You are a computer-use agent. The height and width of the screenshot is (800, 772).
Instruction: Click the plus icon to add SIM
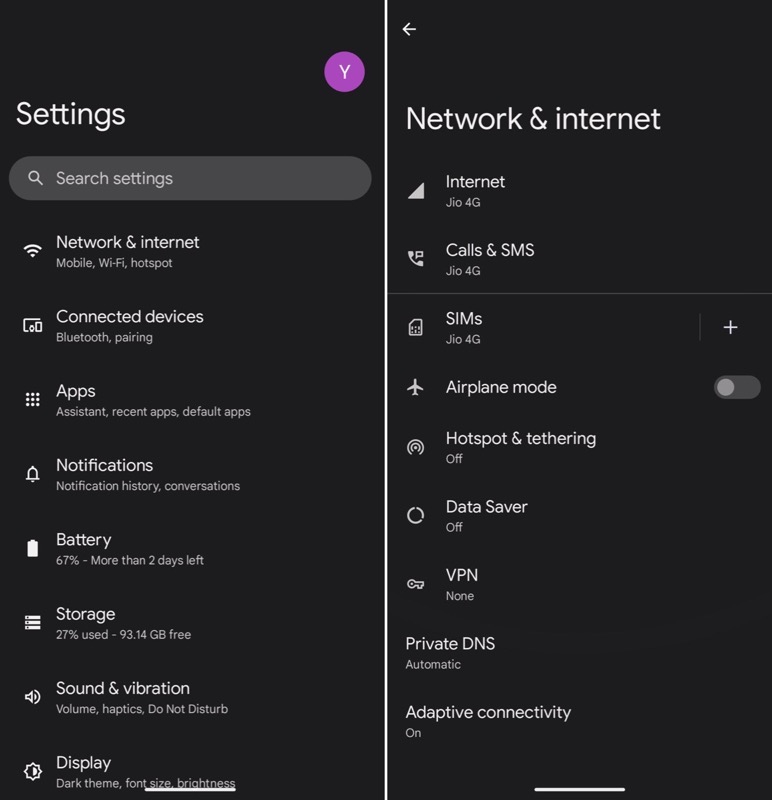[x=730, y=327]
